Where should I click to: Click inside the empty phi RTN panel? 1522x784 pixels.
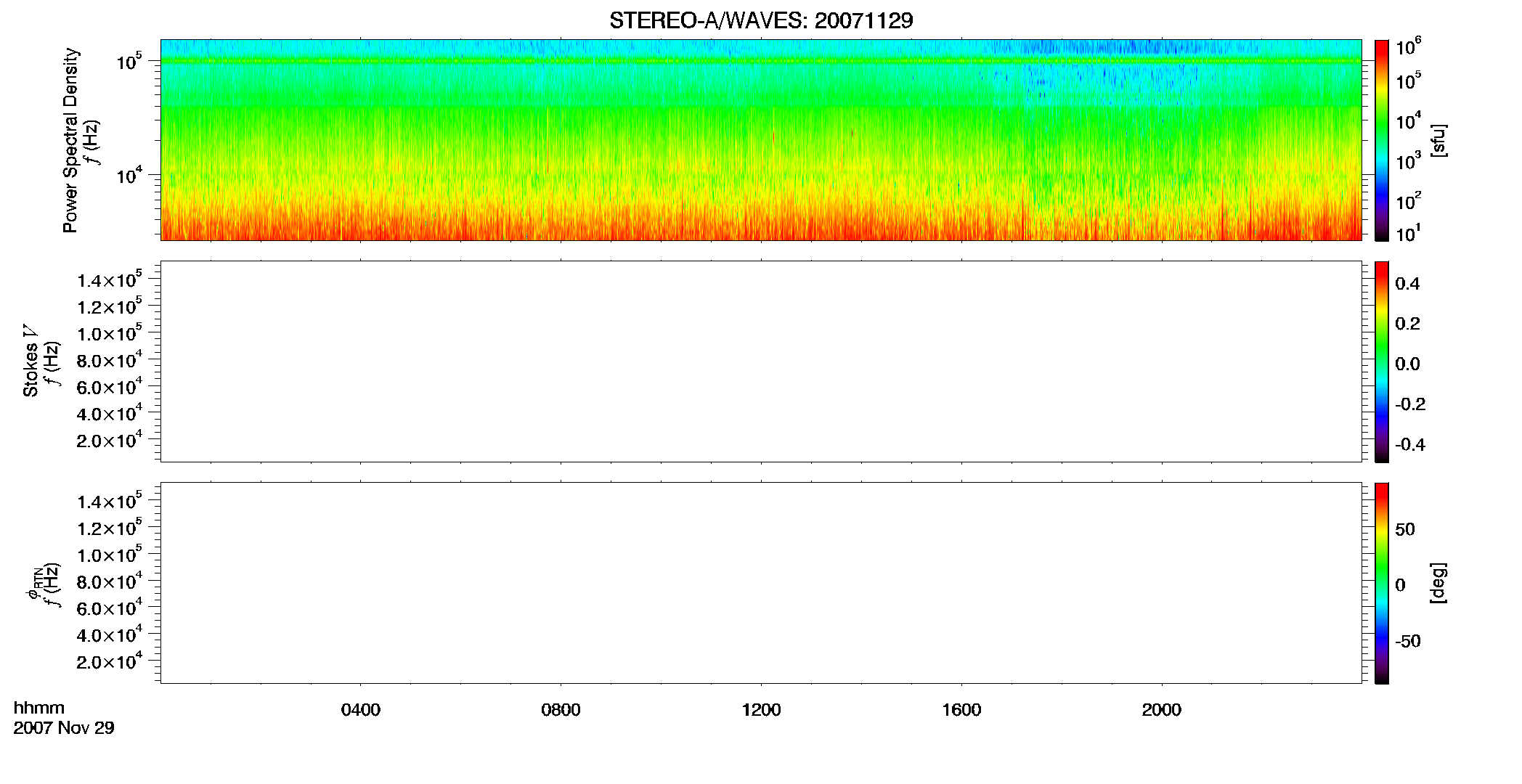coord(761,583)
